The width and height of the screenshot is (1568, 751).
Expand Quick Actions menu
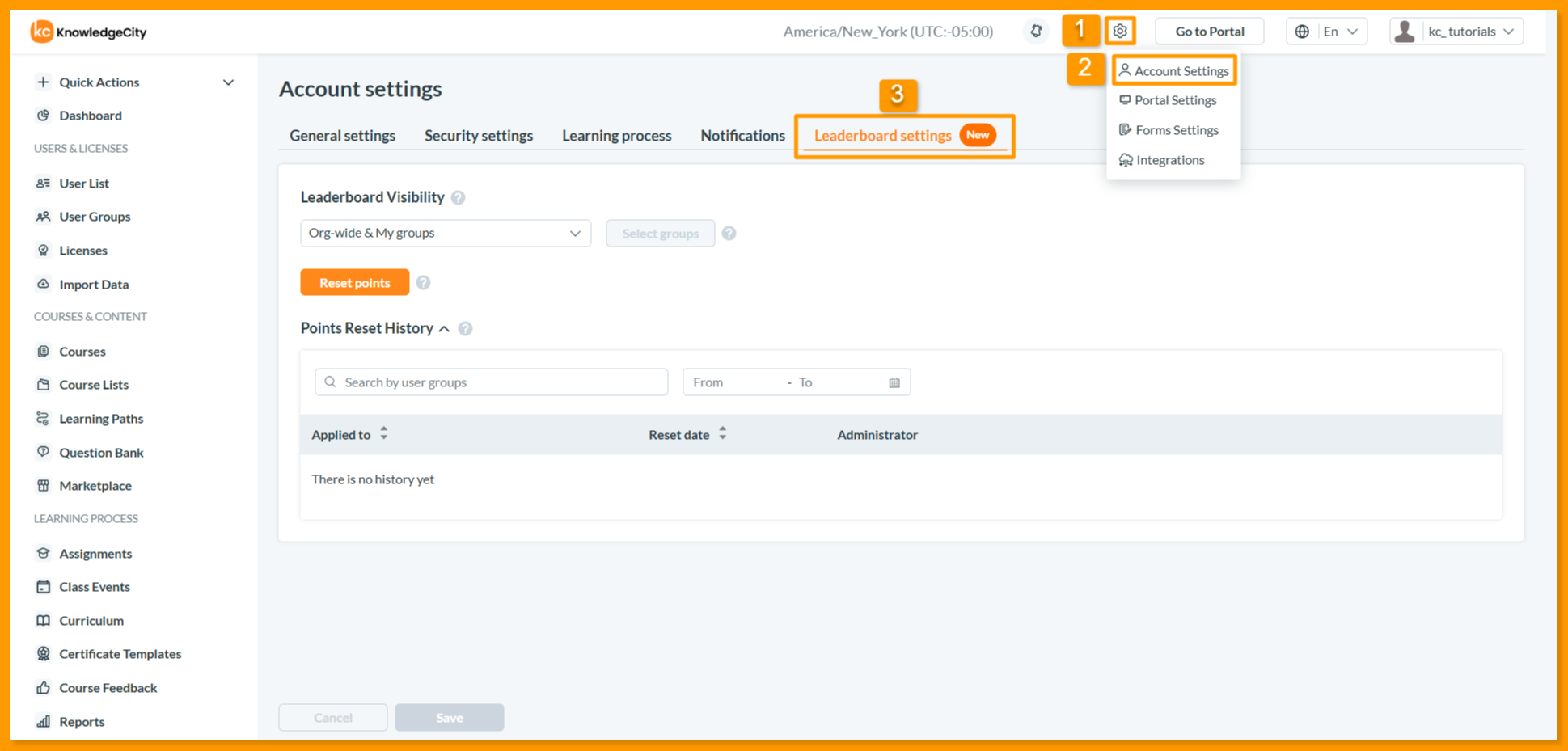pyautogui.click(x=136, y=82)
